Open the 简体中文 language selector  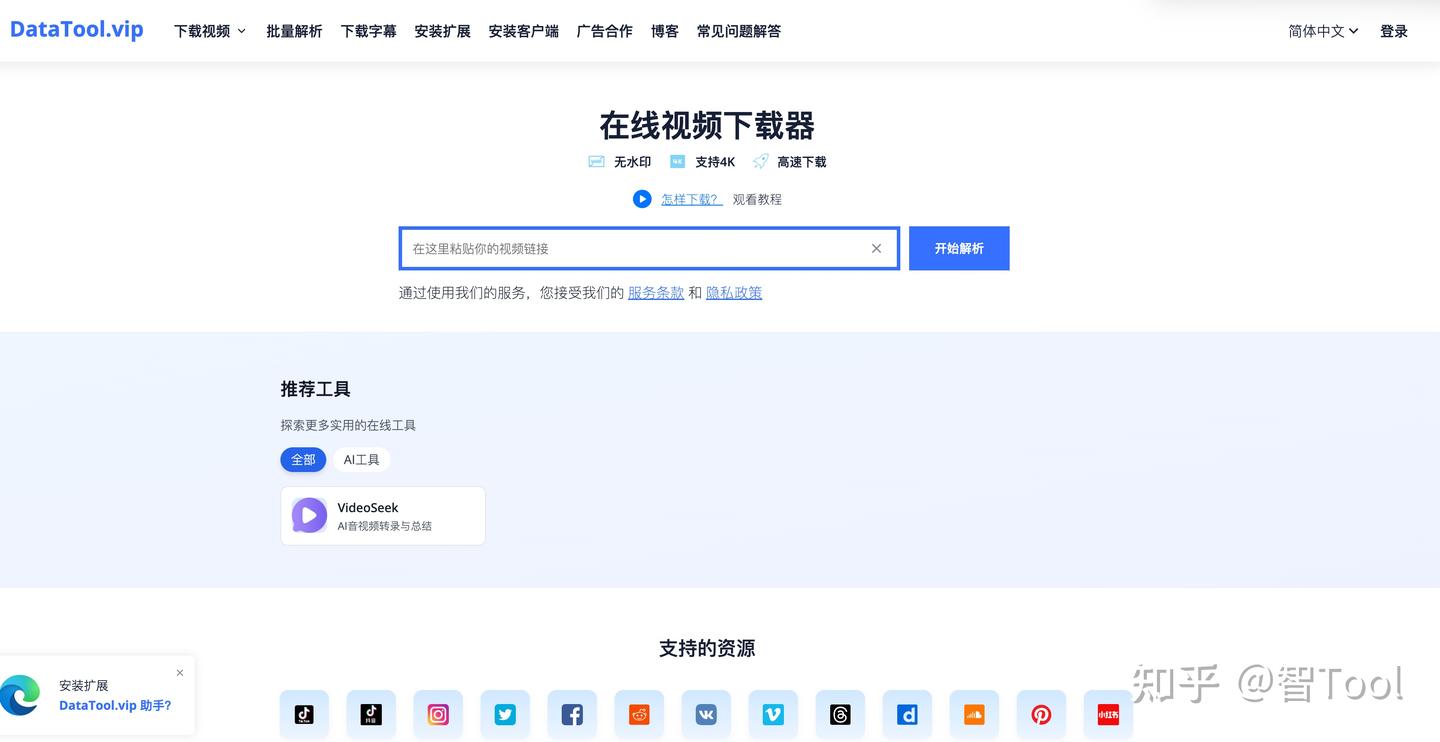(x=1323, y=31)
